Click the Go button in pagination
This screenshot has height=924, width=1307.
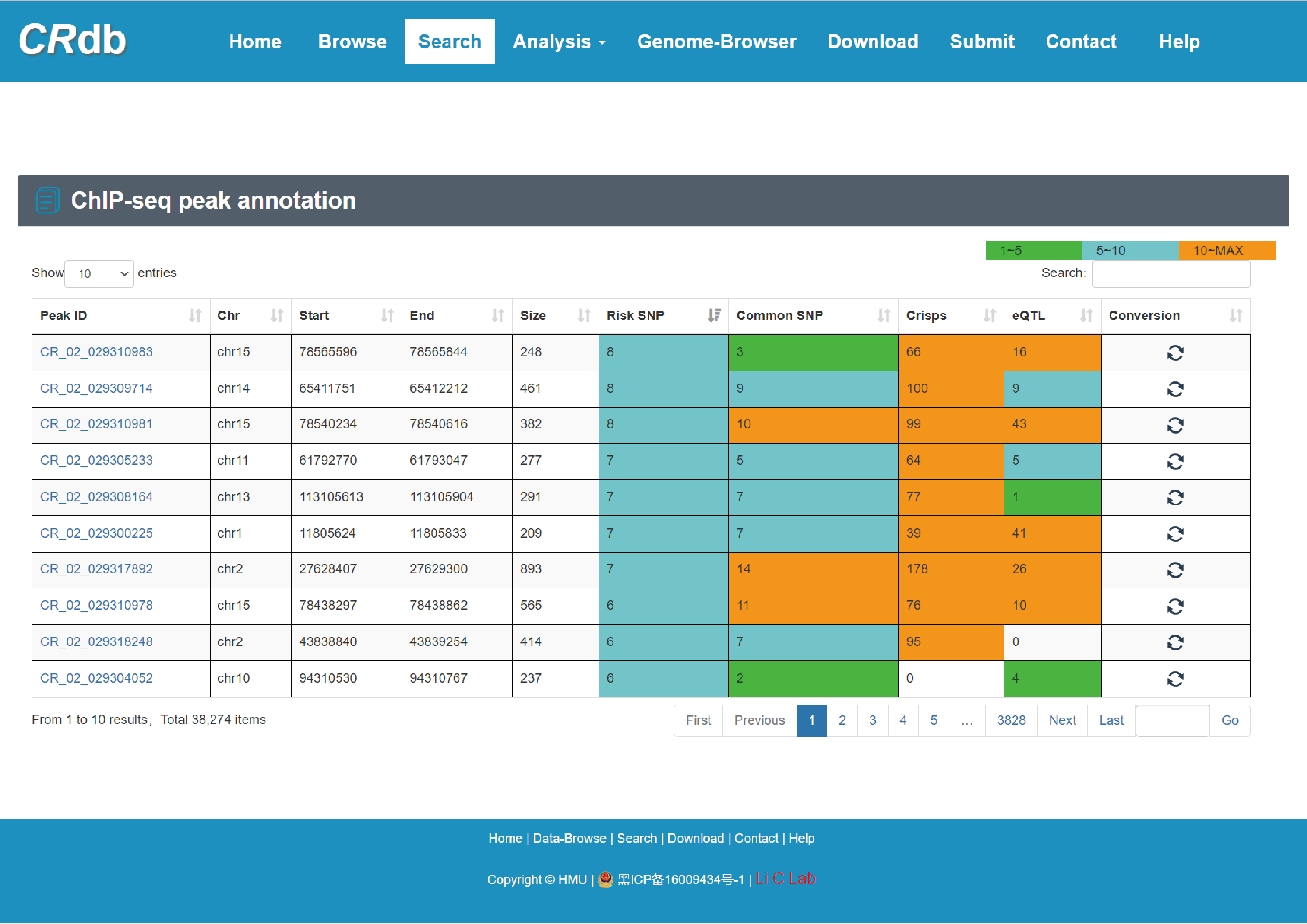[1230, 721]
